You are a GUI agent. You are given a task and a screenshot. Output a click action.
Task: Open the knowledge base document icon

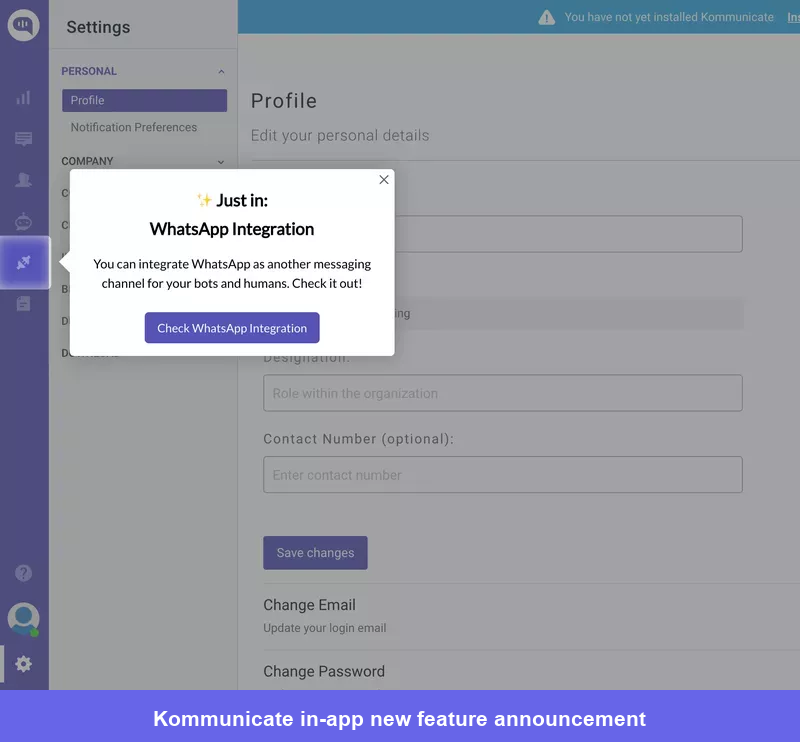pos(23,304)
